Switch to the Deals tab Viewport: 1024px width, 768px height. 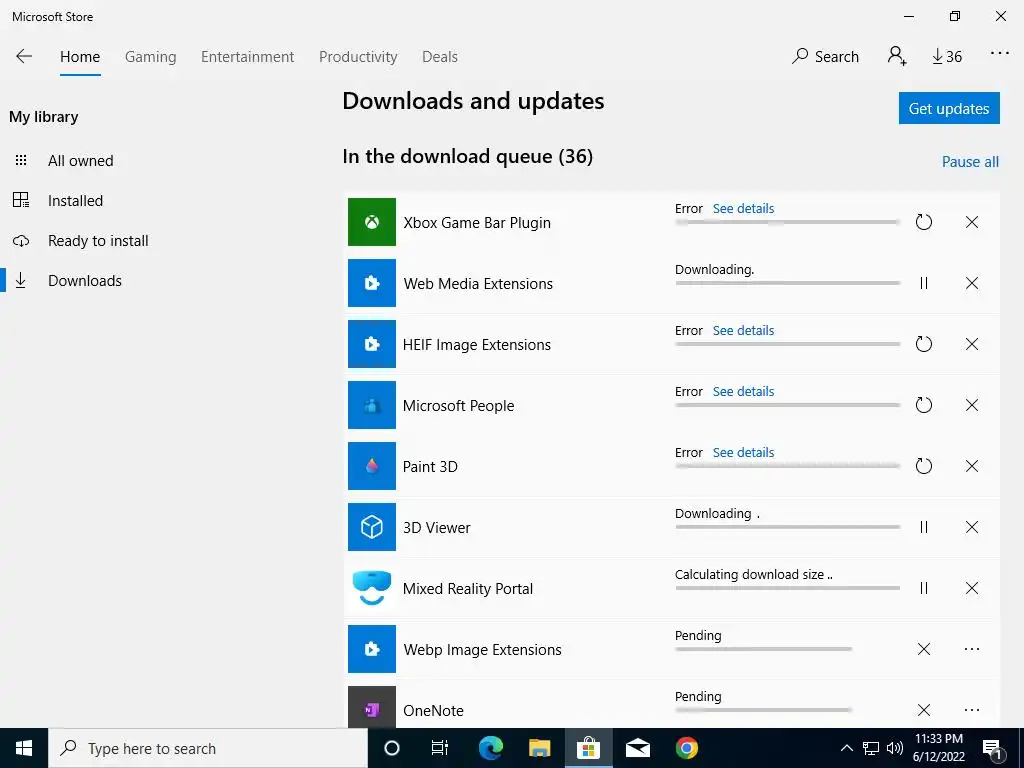click(440, 57)
